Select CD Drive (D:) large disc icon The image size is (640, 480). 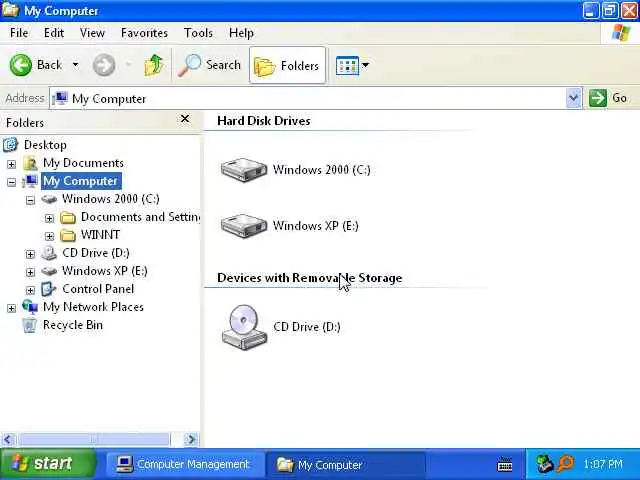point(244,327)
